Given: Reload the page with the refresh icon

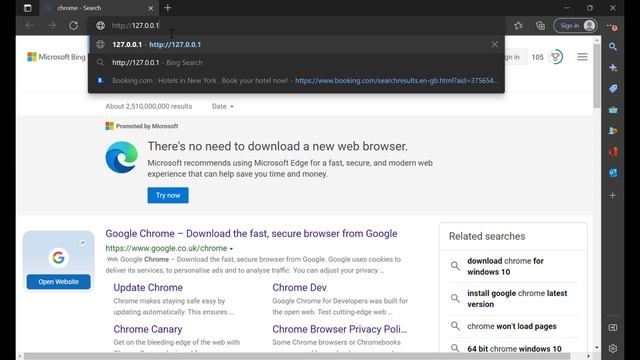Looking at the screenshot, I should [x=73, y=25].
